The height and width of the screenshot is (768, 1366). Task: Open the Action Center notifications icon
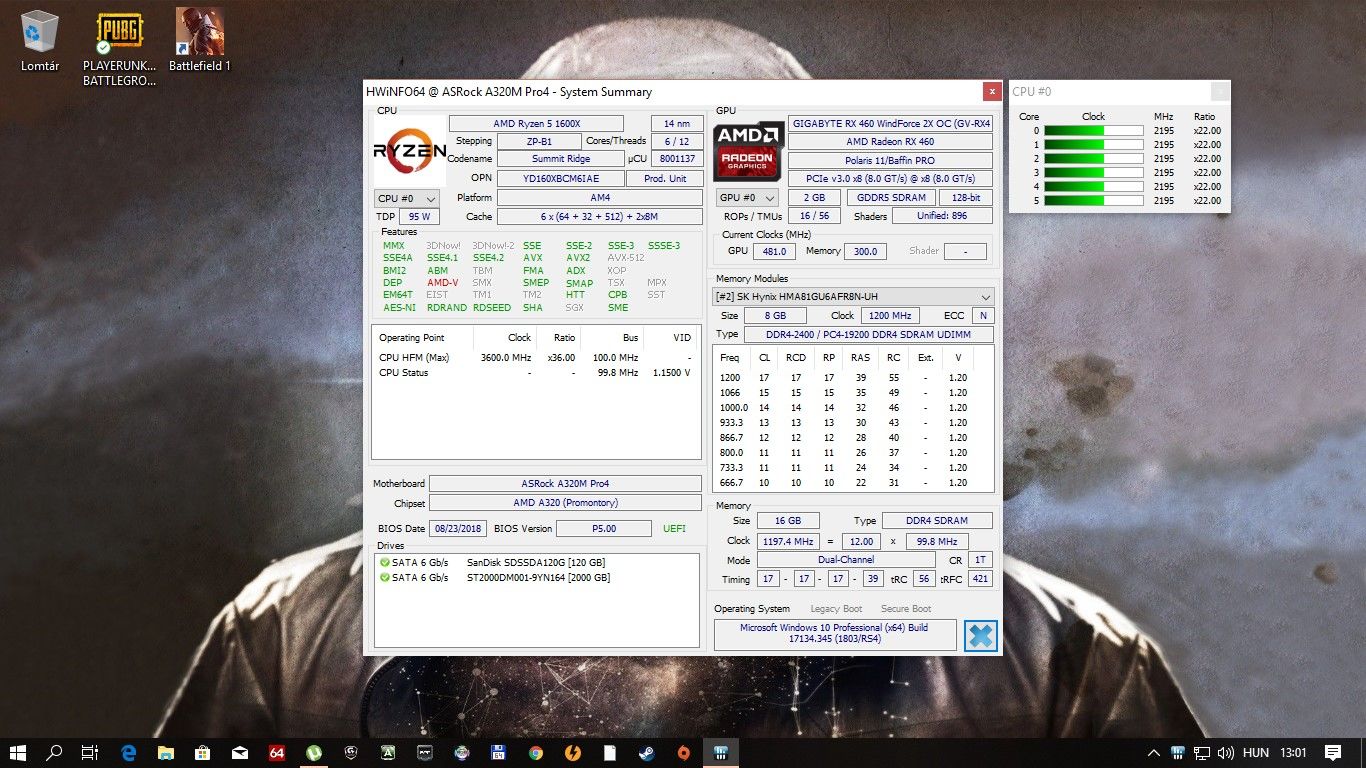point(1333,753)
